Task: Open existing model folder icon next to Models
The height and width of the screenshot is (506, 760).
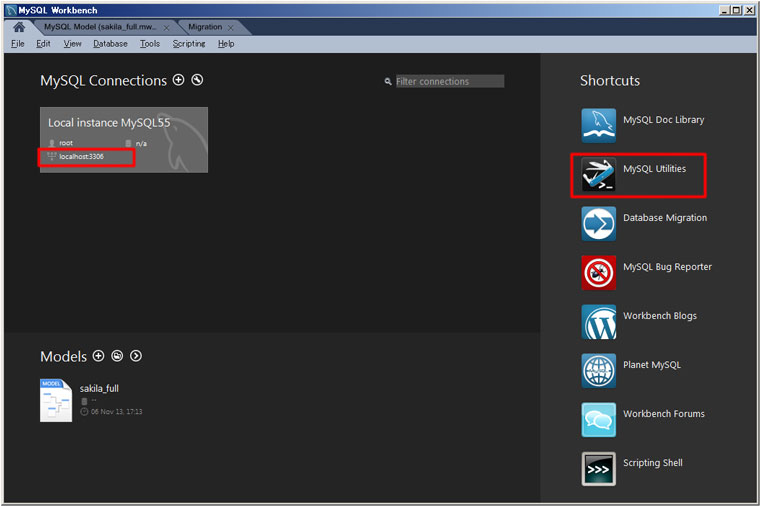Action: pyautogui.click(x=117, y=356)
